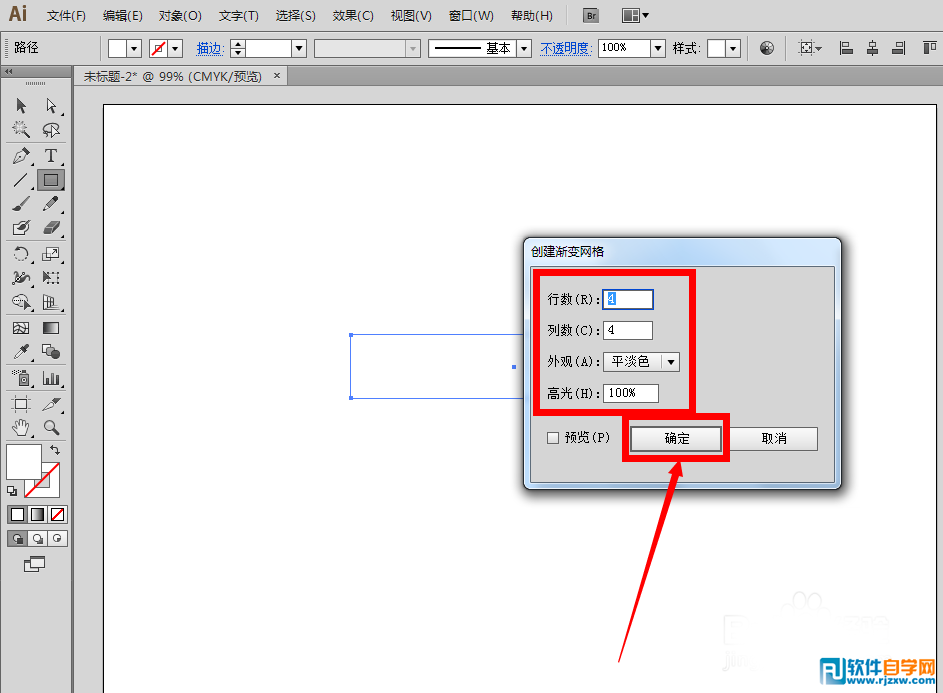Select the Gradient tool

[51, 328]
